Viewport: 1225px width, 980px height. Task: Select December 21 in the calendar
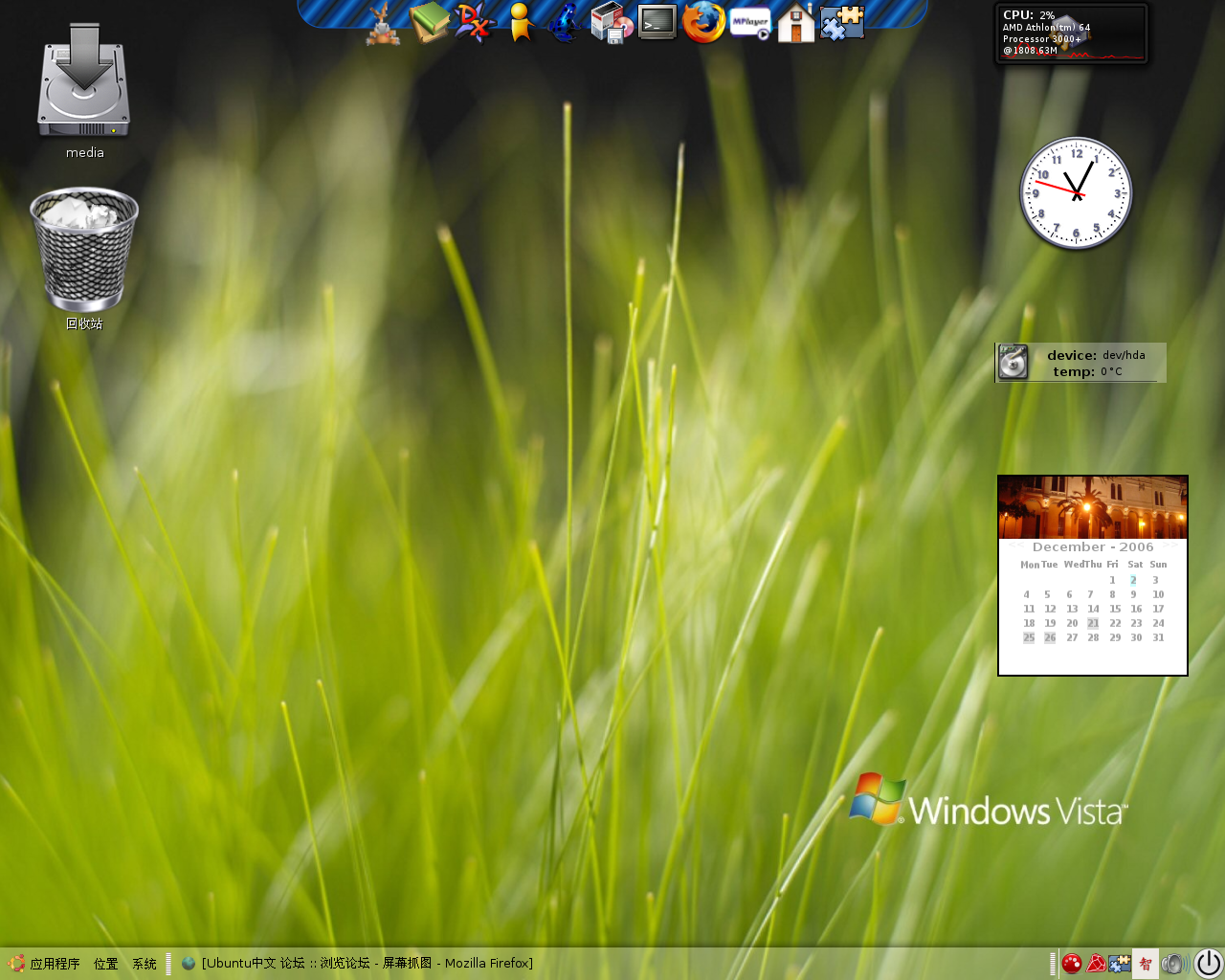(x=1093, y=623)
